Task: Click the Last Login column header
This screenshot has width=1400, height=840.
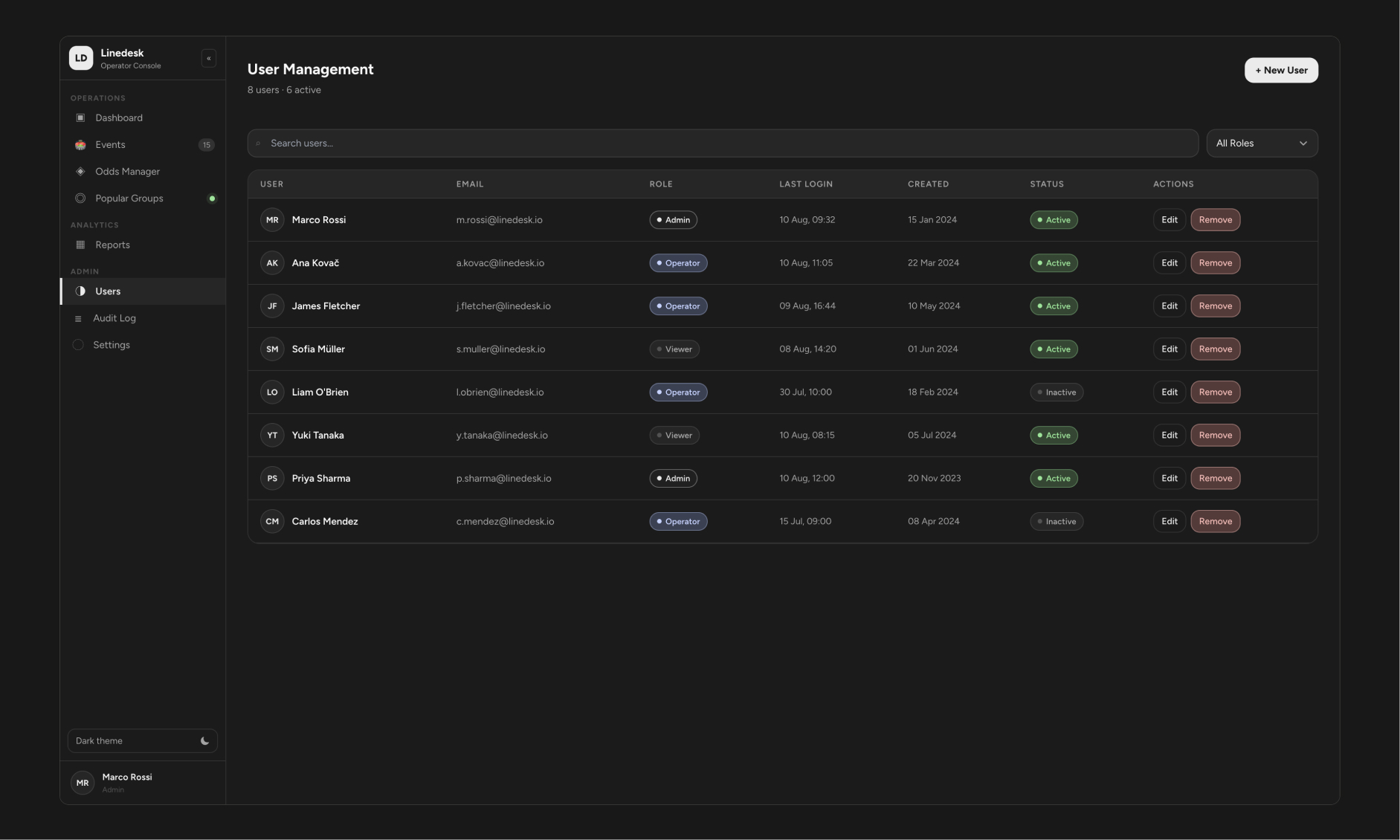Action: (x=806, y=184)
